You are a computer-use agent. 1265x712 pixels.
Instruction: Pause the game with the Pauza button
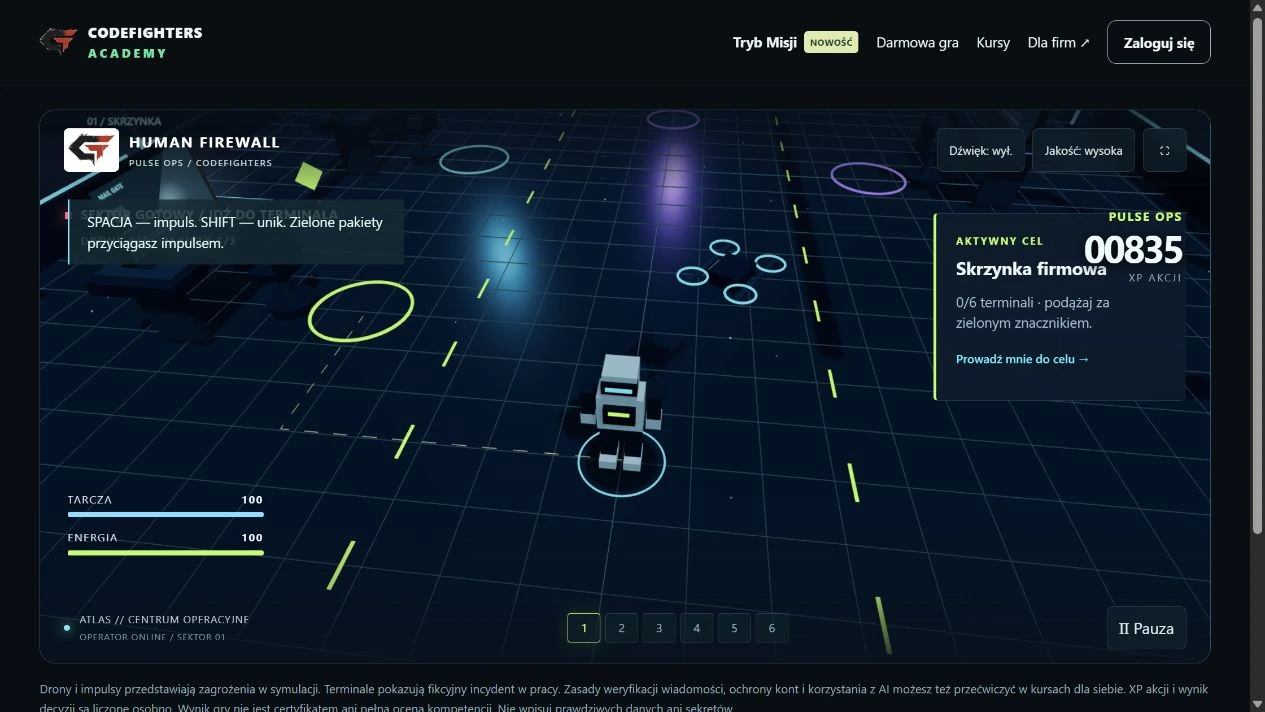(x=1146, y=628)
